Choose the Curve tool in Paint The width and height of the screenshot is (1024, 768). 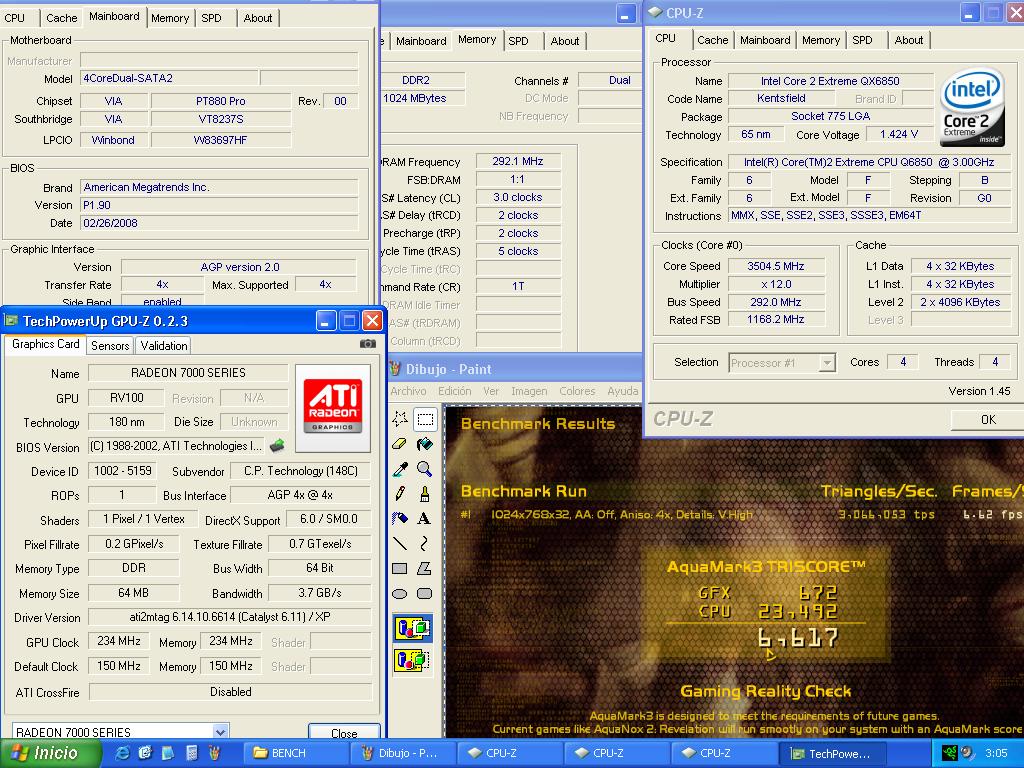pos(424,543)
